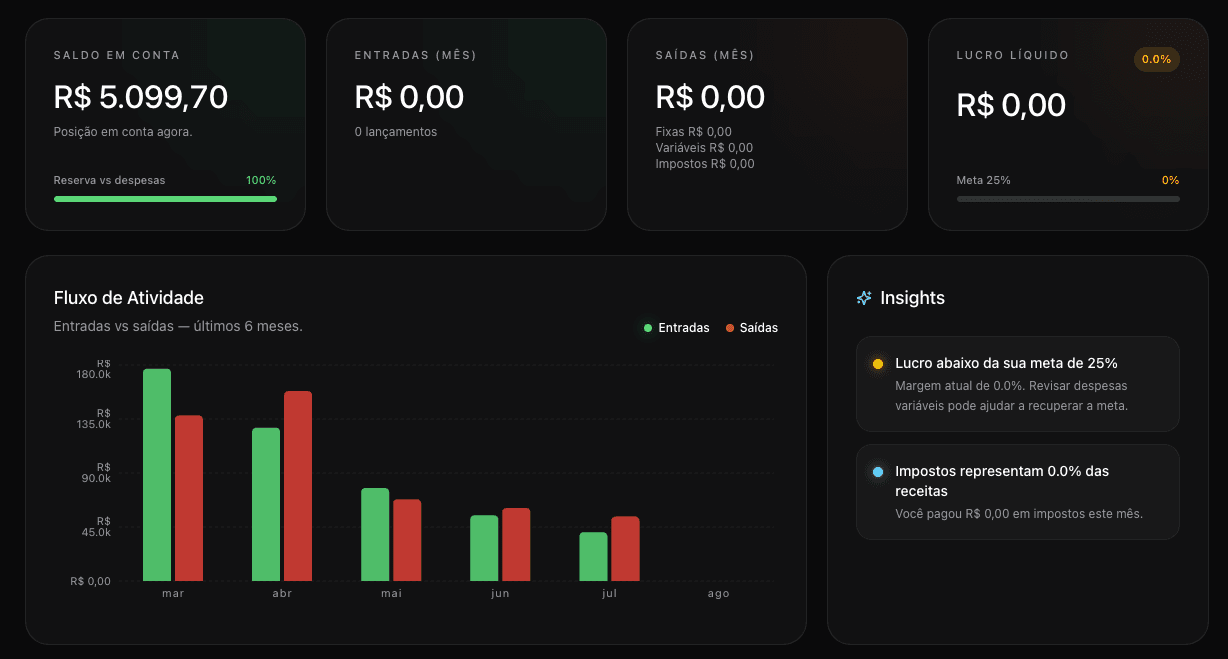Select the green March income bar
The image size is (1228, 659).
[x=157, y=475]
